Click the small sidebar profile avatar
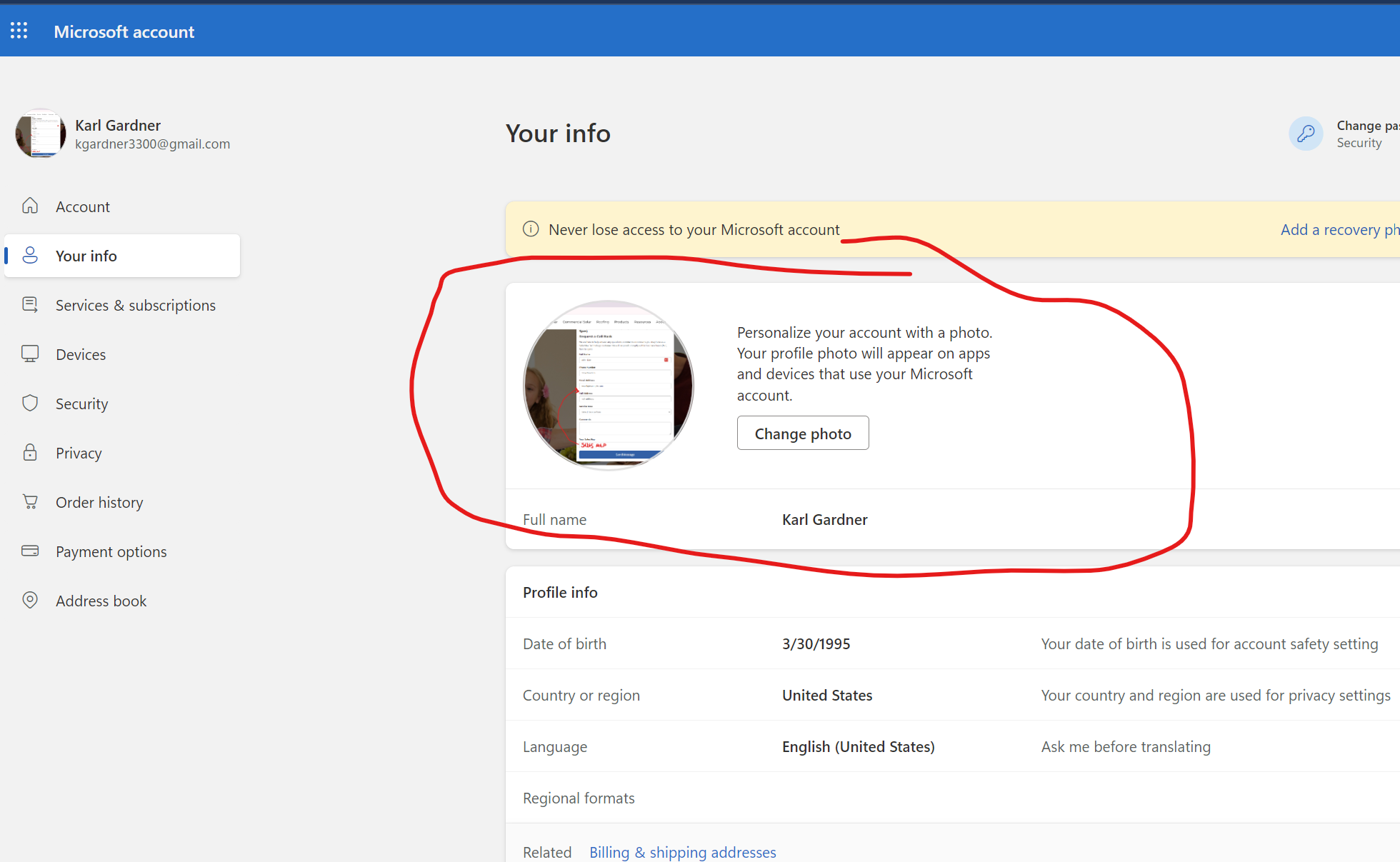 tap(41, 133)
